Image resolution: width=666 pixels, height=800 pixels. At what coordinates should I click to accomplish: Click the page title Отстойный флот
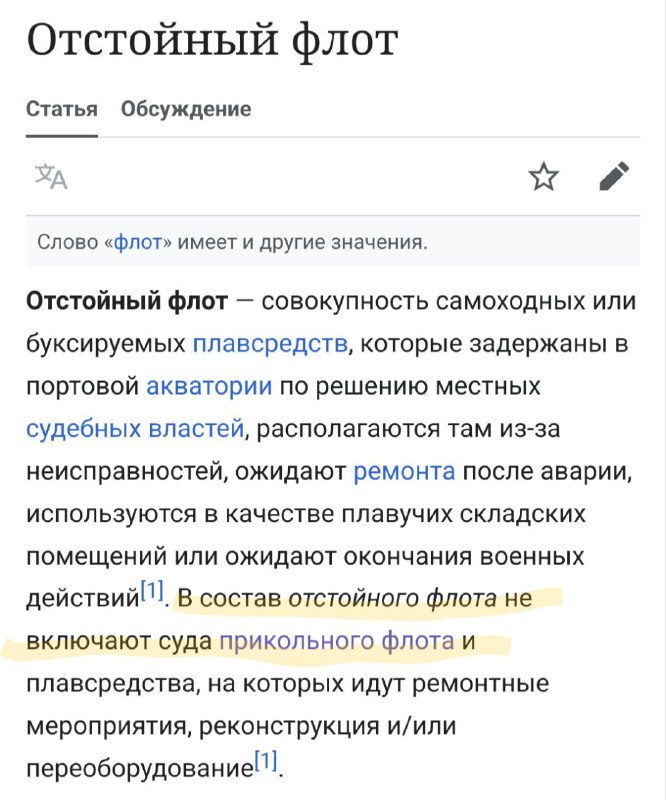[x=212, y=40]
